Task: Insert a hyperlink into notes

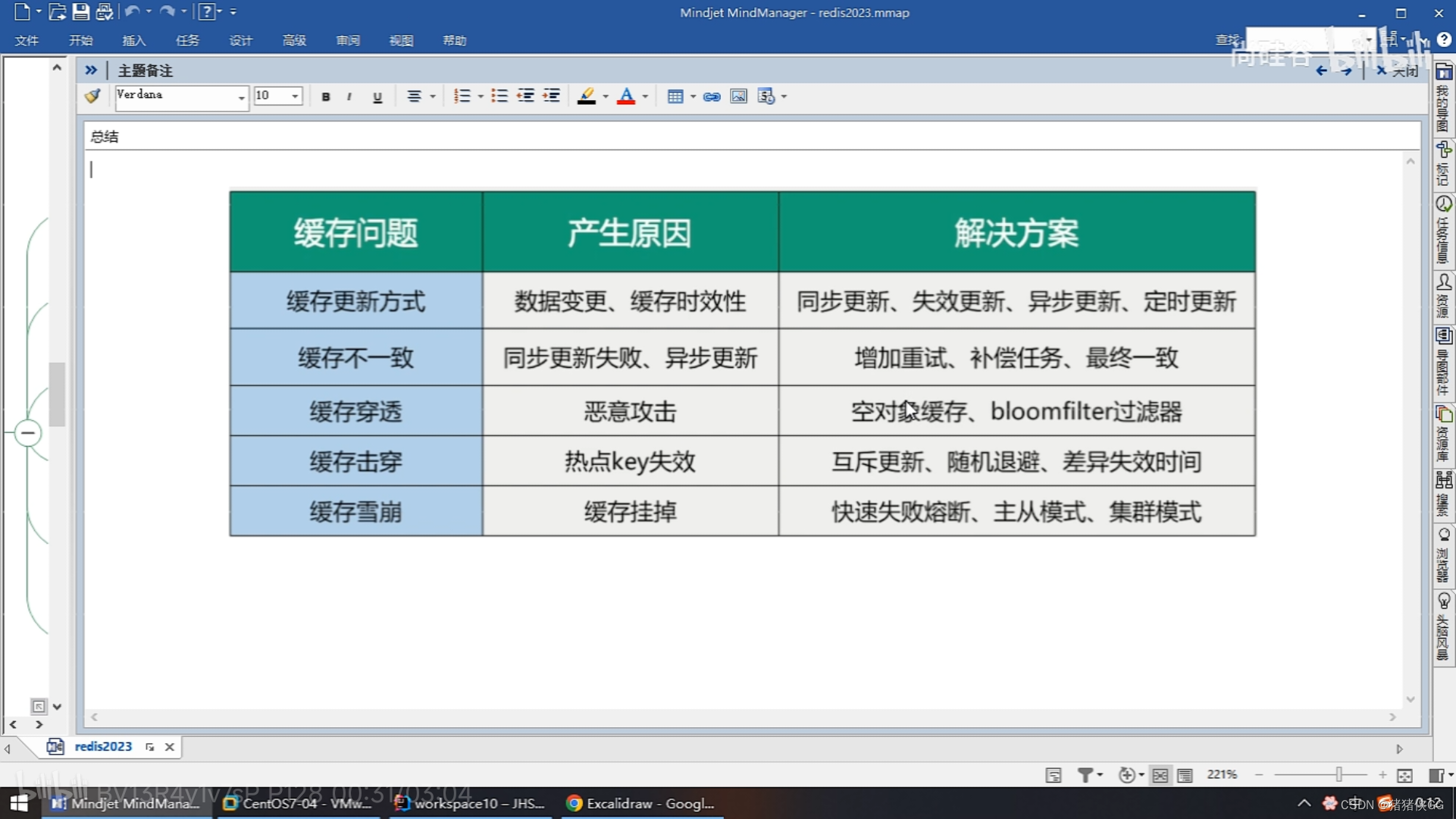Action: click(712, 96)
